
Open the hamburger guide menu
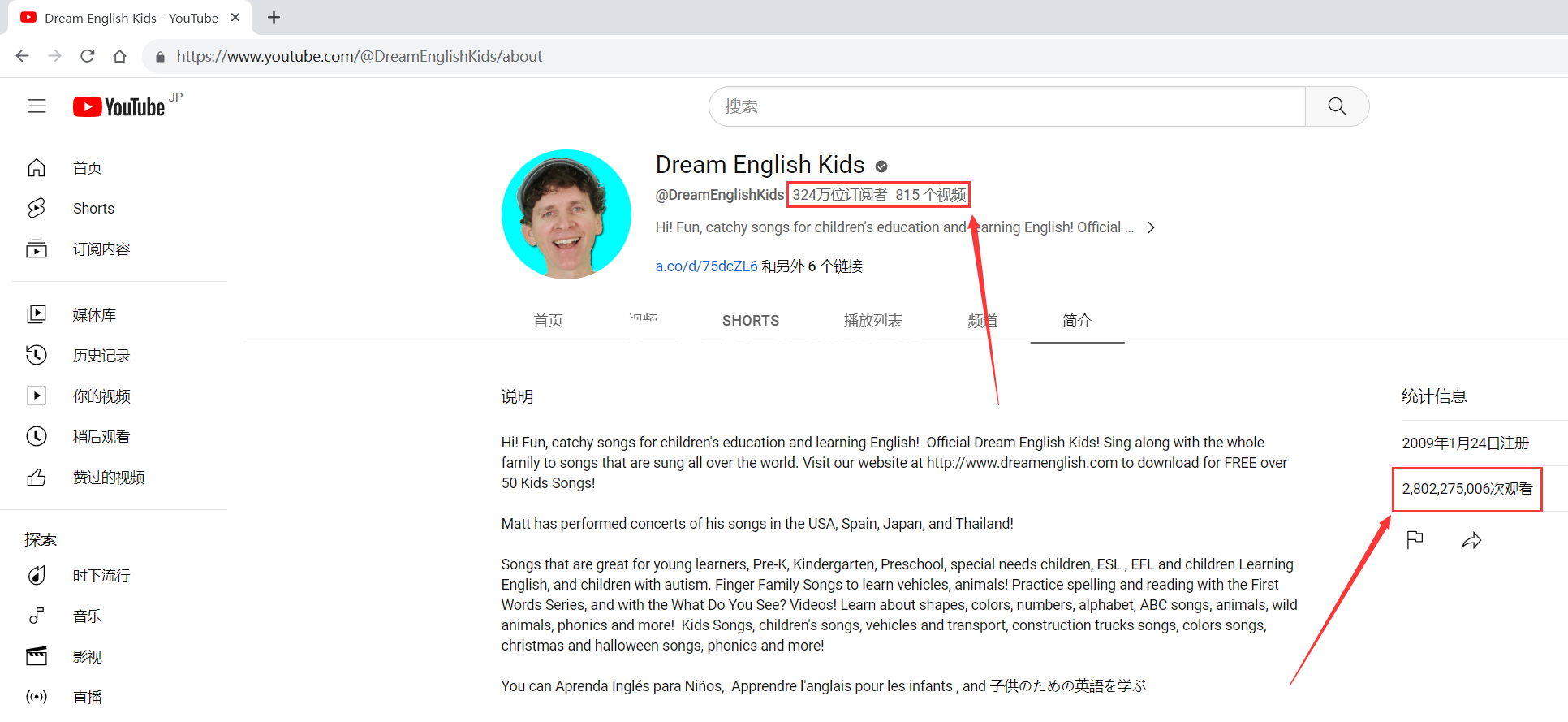(x=37, y=106)
